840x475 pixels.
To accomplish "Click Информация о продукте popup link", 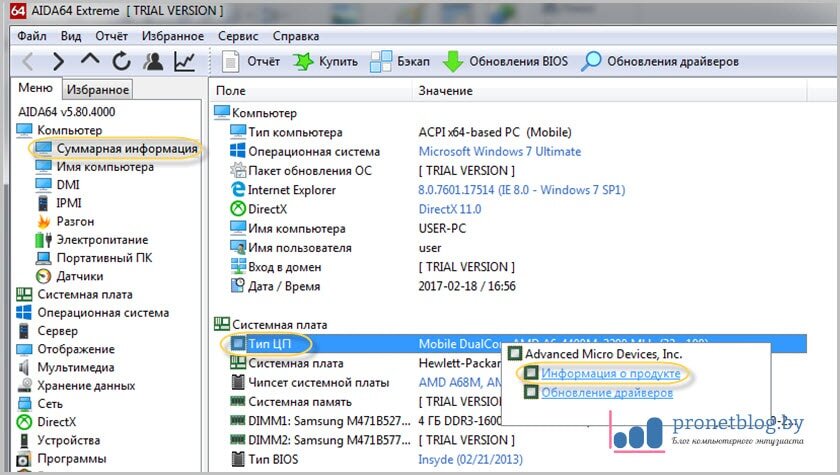I will (x=610, y=373).
